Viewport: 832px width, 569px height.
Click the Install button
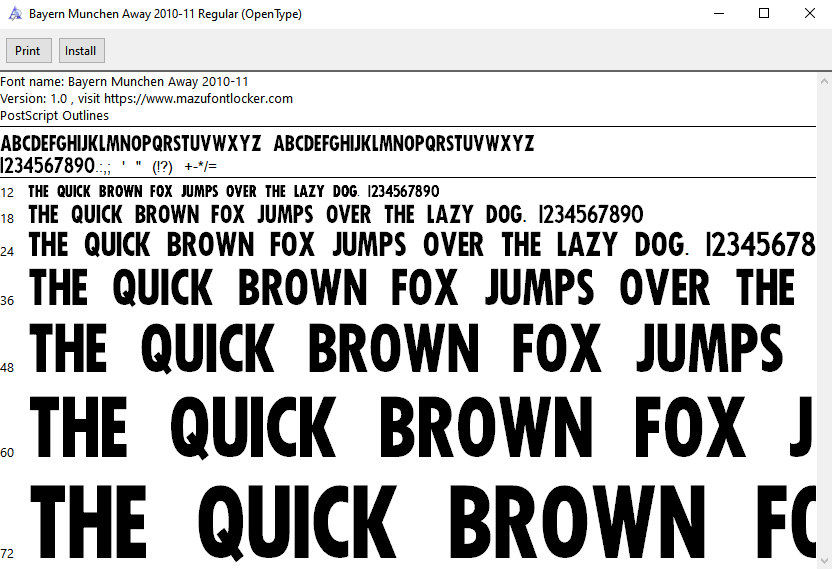coord(82,50)
